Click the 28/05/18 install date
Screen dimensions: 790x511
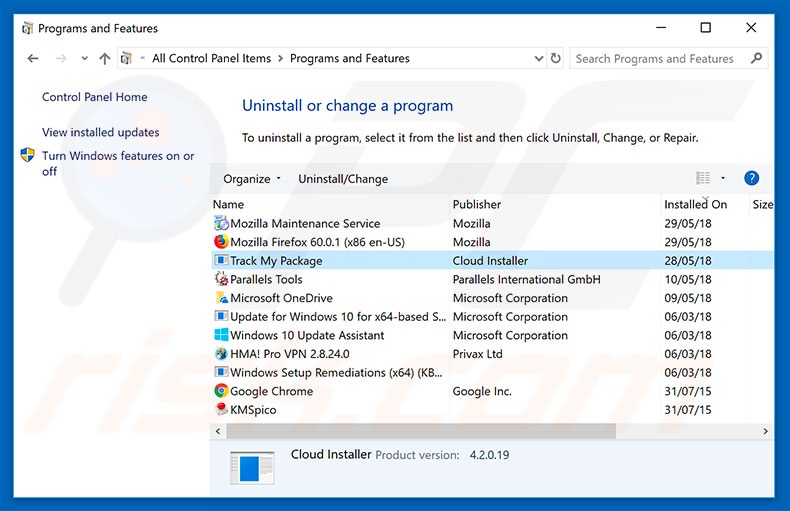688,261
